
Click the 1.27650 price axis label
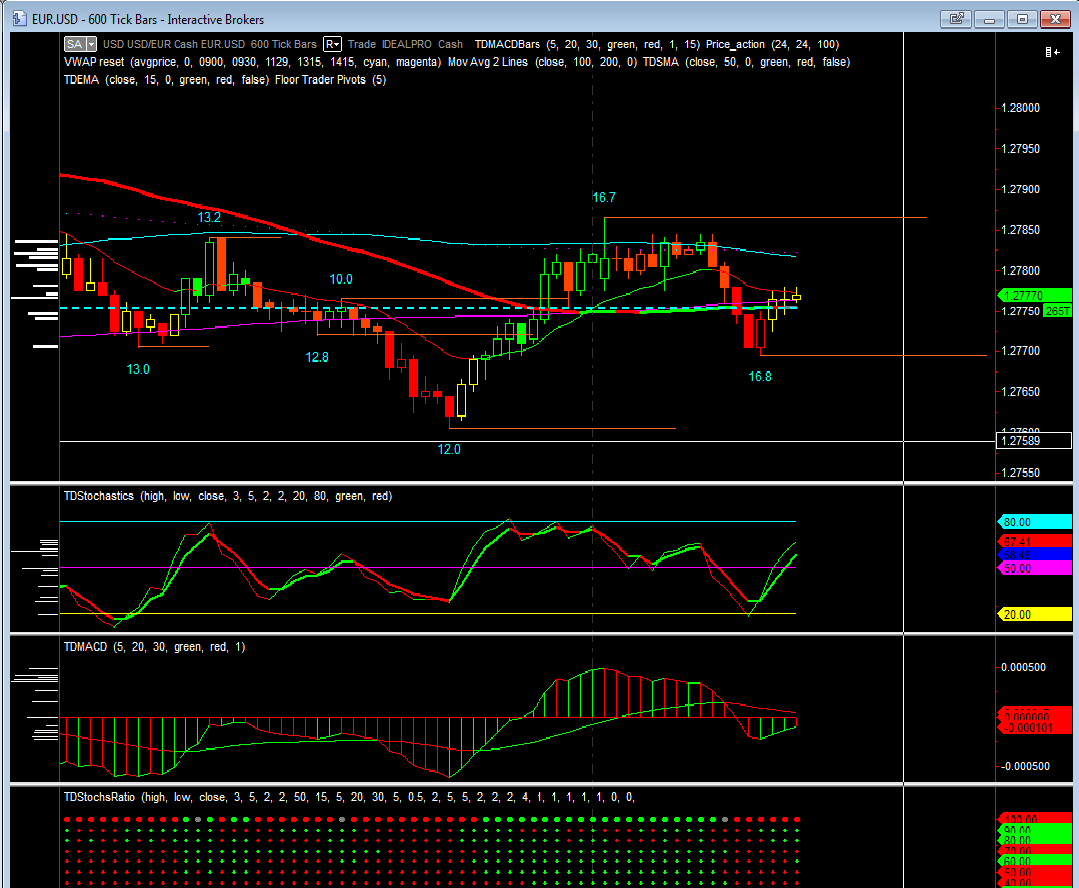1021,392
